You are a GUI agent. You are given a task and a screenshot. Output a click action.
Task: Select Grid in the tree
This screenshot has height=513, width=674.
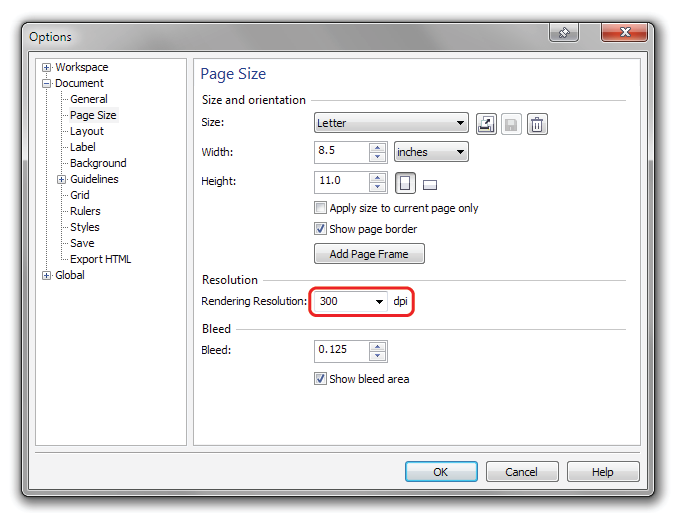[x=80, y=195]
